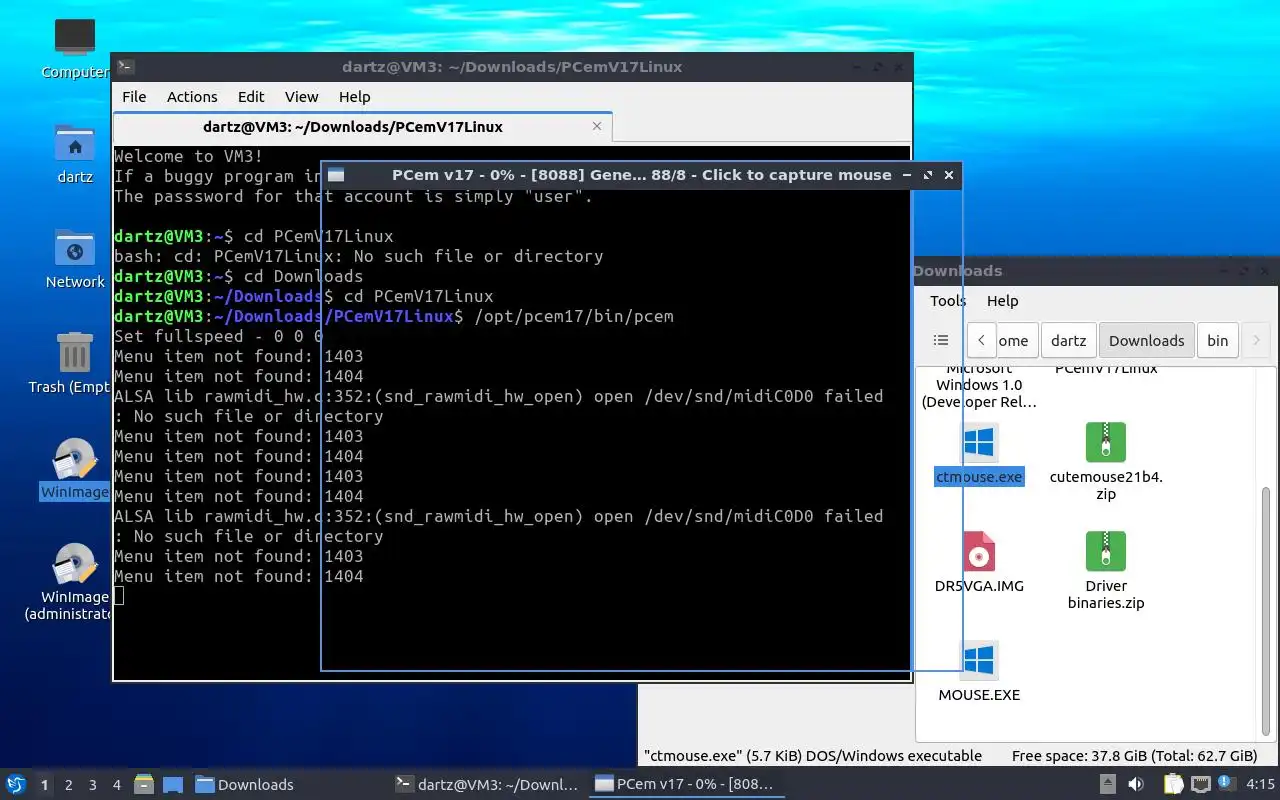
Task: Close the dartz@VM3 terminal tab
Action: pyautogui.click(x=598, y=127)
